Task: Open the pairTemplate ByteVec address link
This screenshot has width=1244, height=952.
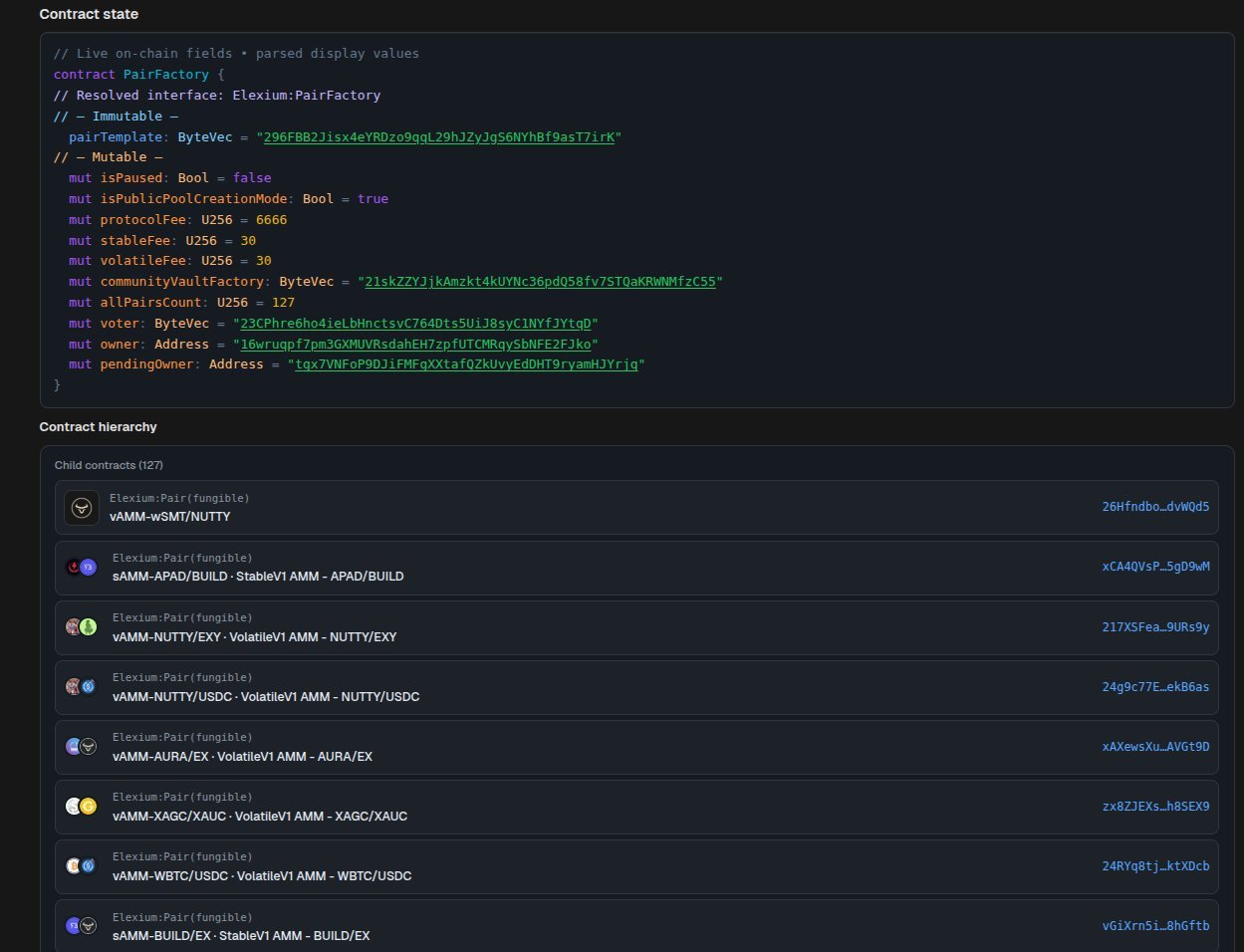Action: [x=439, y=136]
